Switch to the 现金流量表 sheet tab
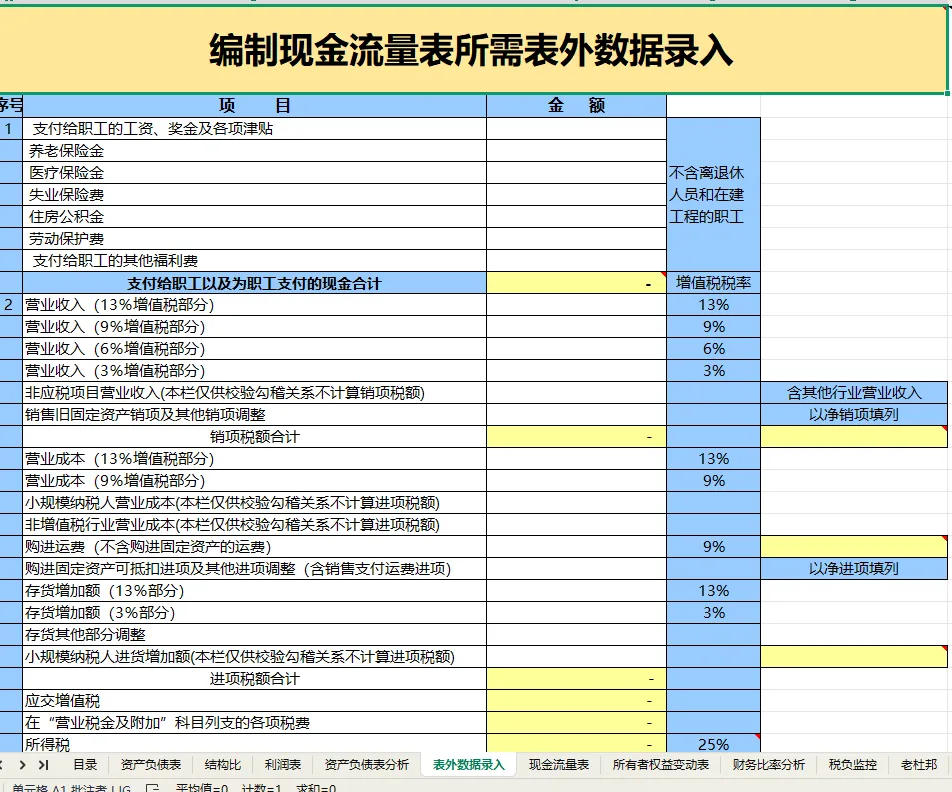952x792 pixels. click(559, 765)
